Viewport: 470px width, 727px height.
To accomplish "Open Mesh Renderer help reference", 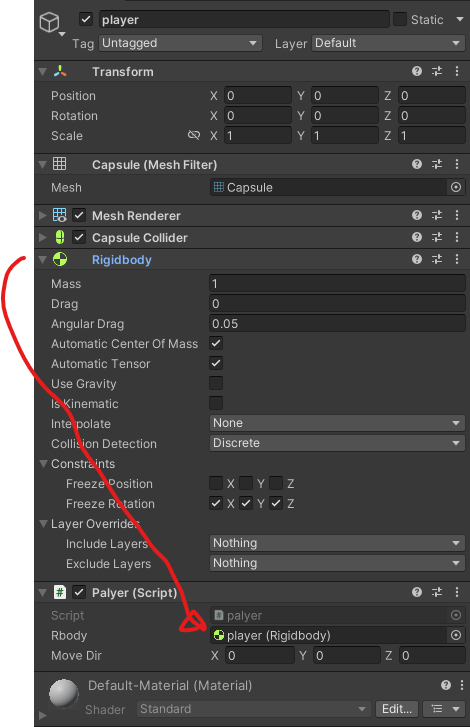I will point(417,215).
